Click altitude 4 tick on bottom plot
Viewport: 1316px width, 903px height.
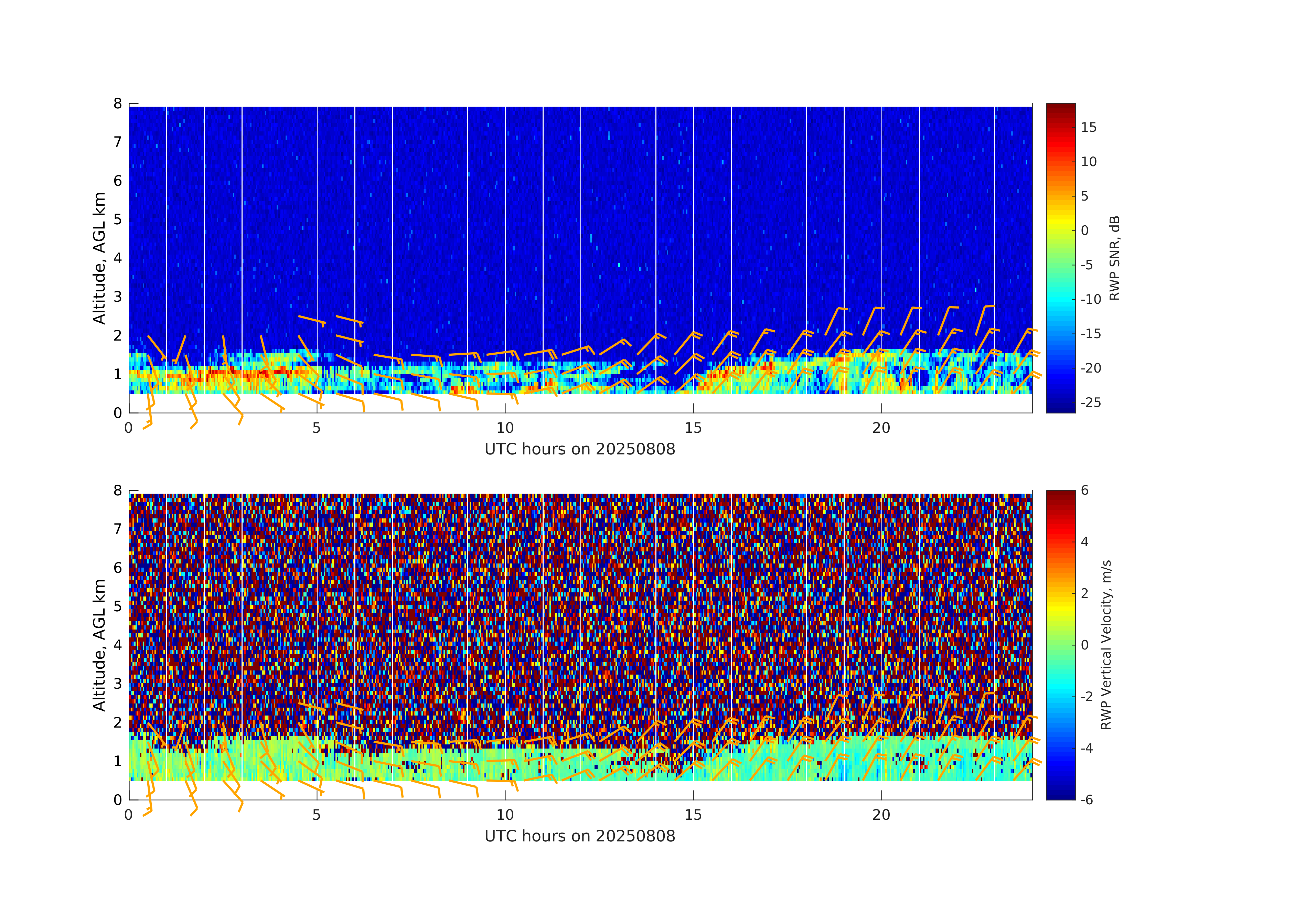pos(118,644)
